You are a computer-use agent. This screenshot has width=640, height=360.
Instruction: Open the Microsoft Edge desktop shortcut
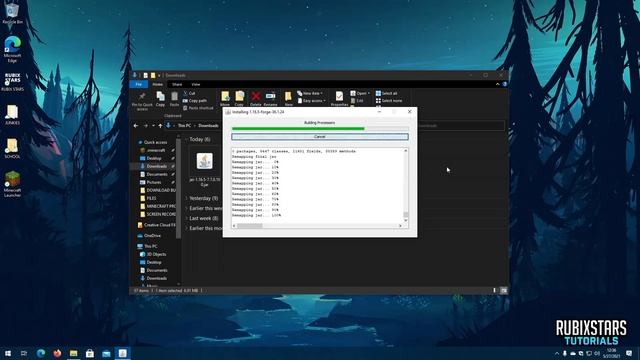(12, 49)
